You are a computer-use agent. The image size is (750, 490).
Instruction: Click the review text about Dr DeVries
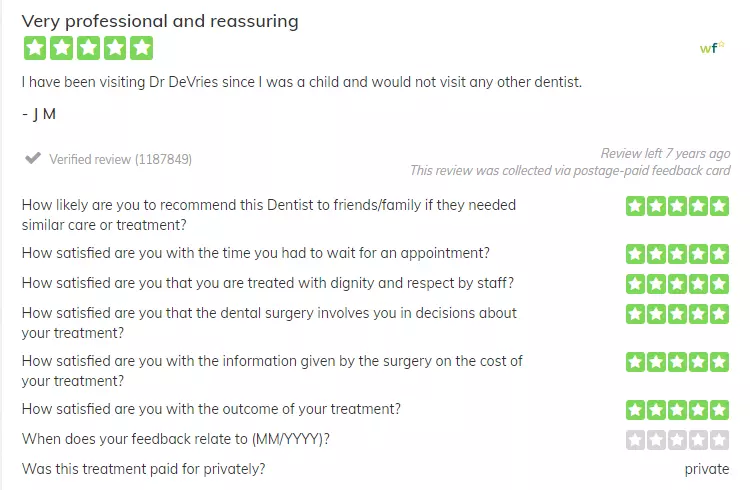302,82
